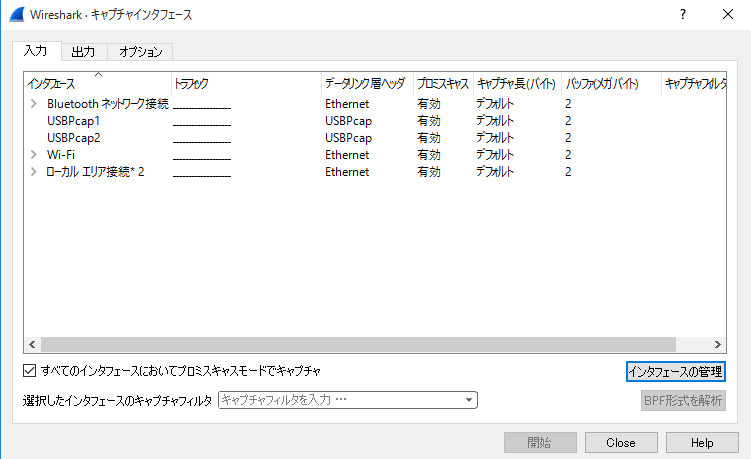Toggle promiscuous mode on all interfaces checkbox
This screenshot has height=459, width=751.
coord(30,370)
